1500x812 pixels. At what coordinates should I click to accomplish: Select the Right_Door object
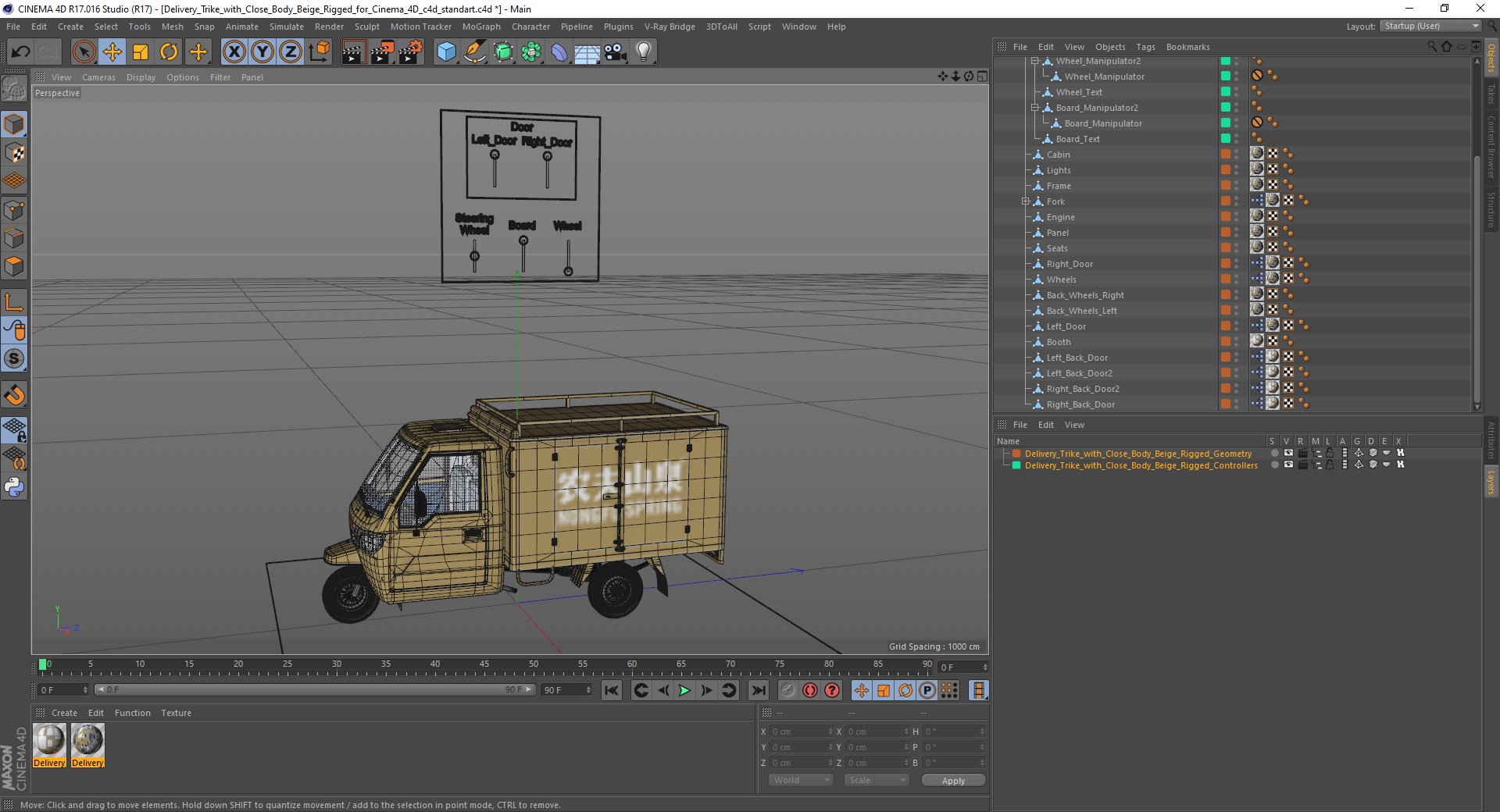click(1070, 264)
